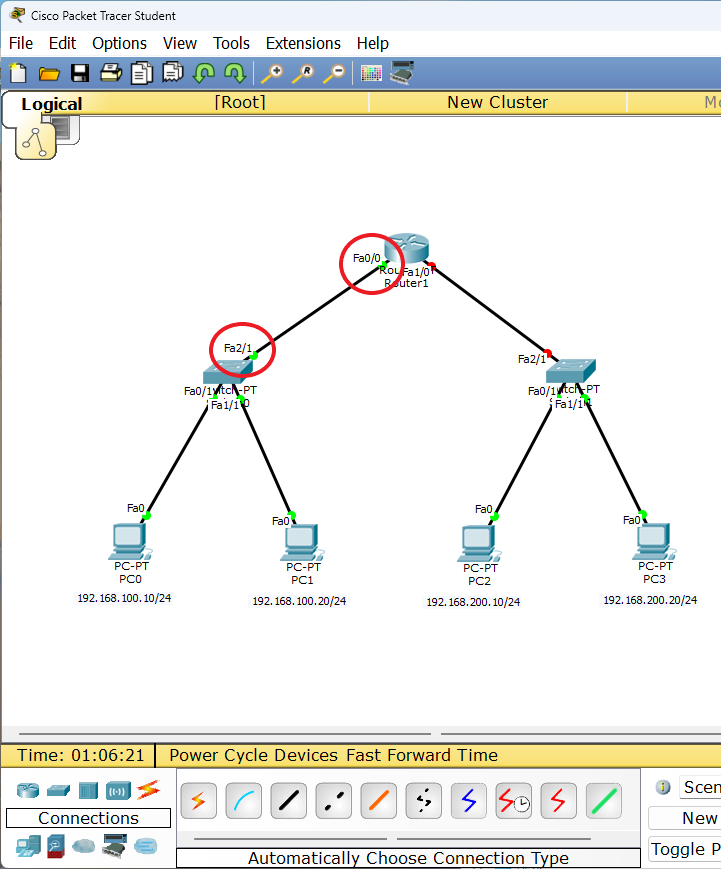Click Power Cycle Devices

(x=253, y=755)
